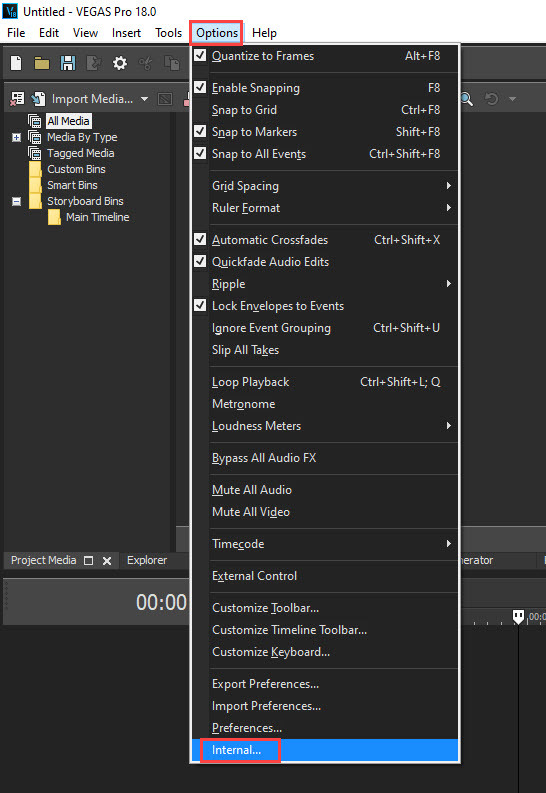Open project via folder icon

click(42, 63)
